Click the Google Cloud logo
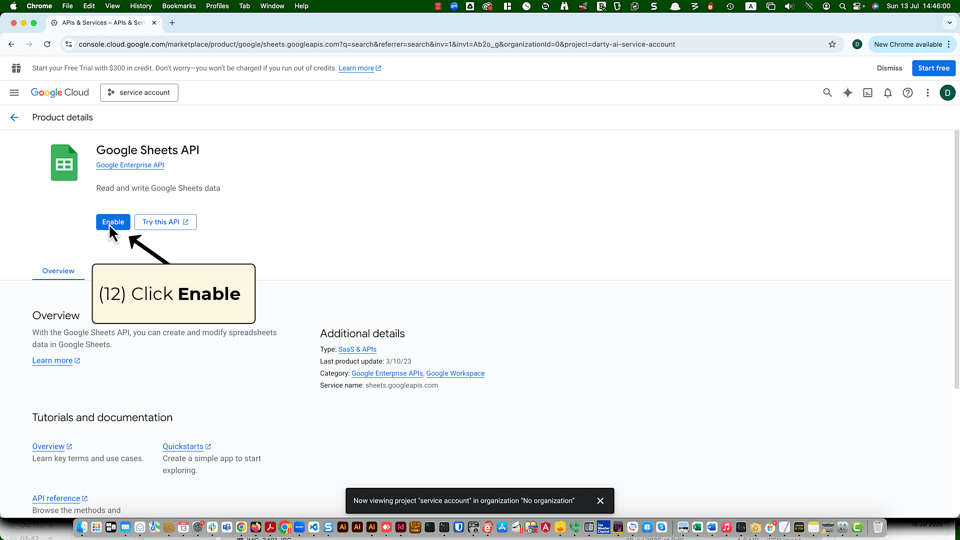 pyautogui.click(x=60, y=92)
